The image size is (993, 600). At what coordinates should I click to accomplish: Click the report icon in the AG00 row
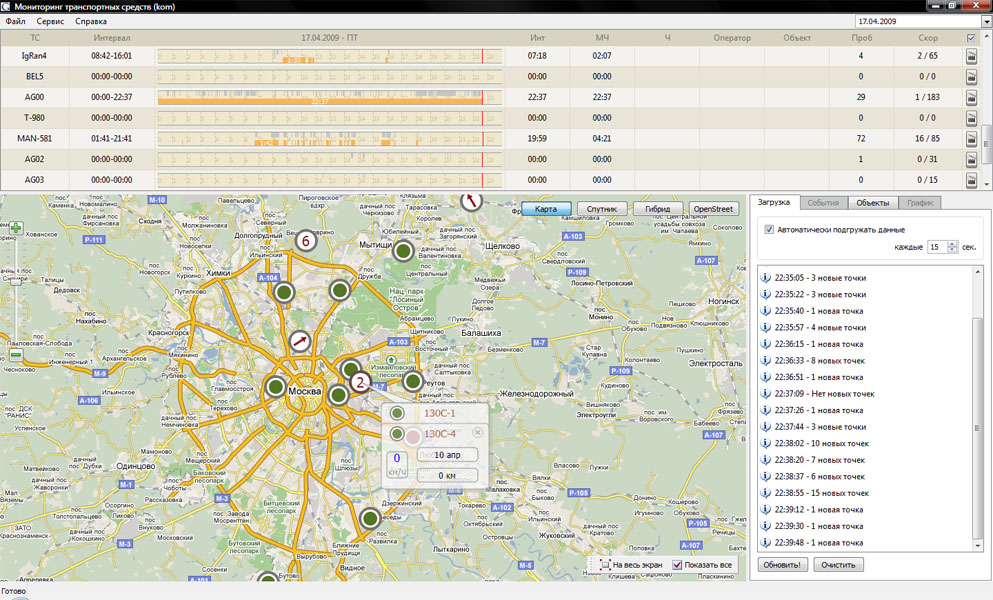[x=971, y=97]
